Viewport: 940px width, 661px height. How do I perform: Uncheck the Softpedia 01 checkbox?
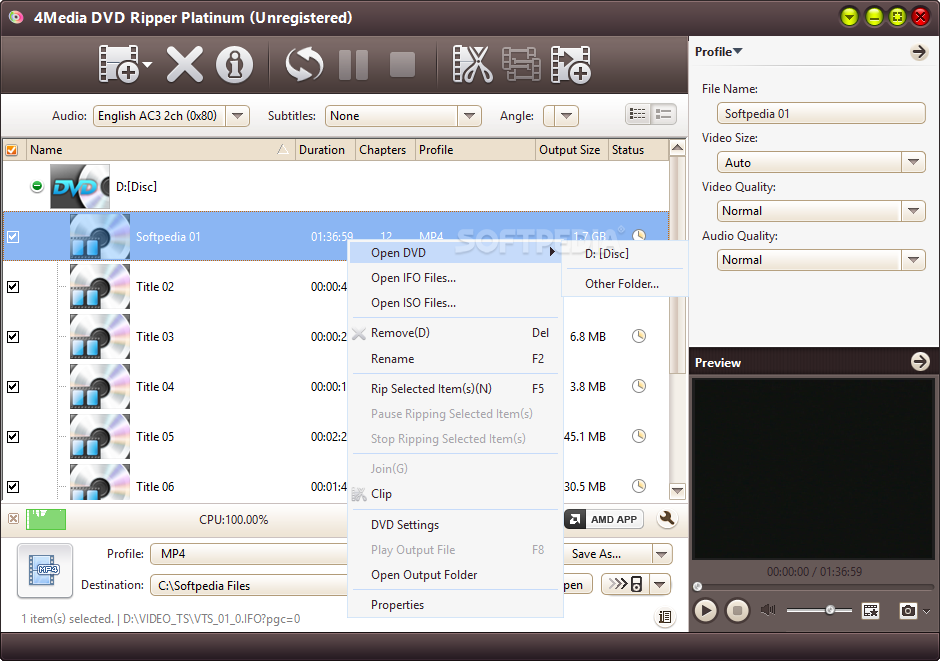point(13,237)
